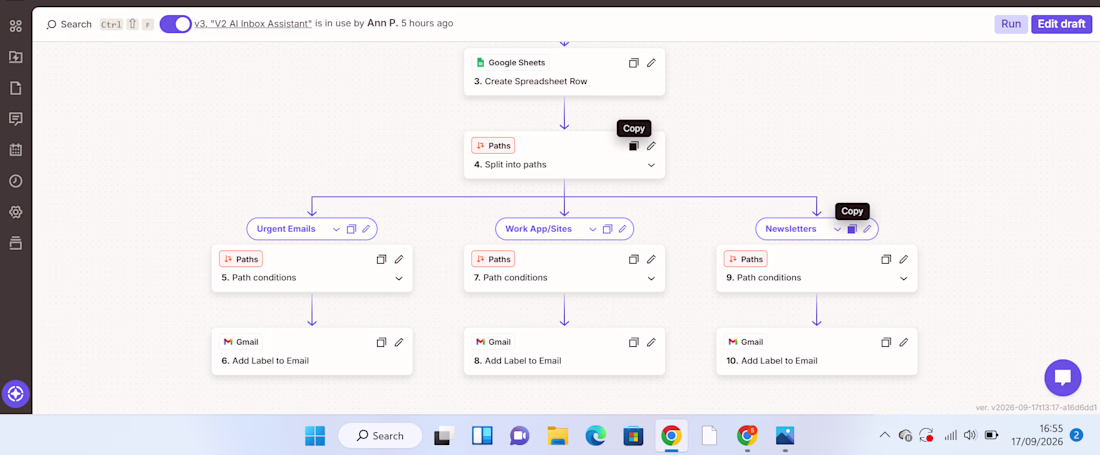Edit step 3 Create Spreadsheet Row

[x=651, y=62]
